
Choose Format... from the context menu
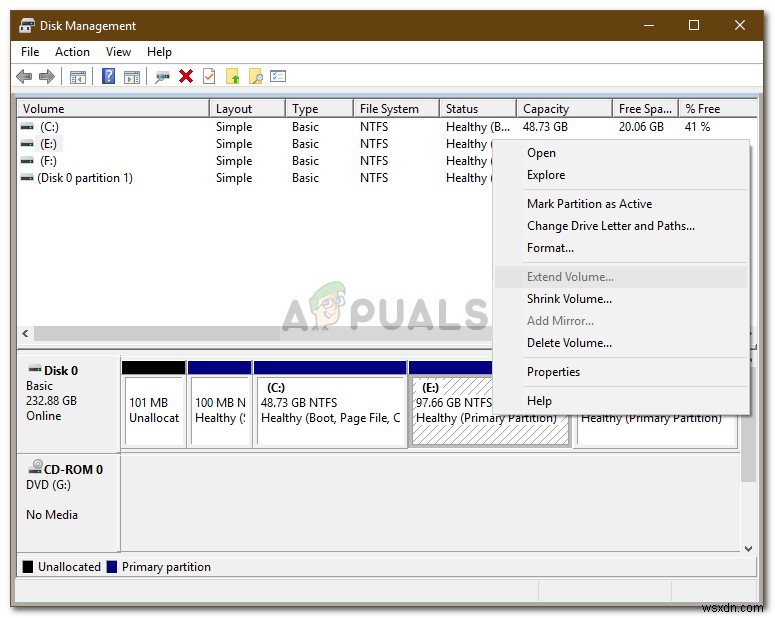[x=621, y=248]
